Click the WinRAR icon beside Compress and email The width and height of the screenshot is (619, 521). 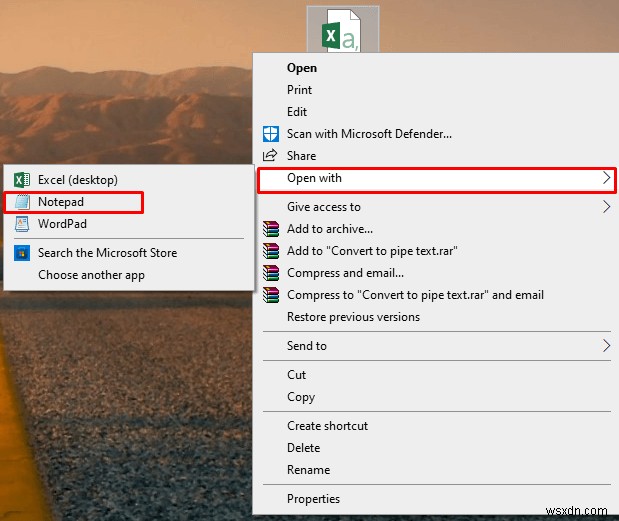tap(271, 273)
